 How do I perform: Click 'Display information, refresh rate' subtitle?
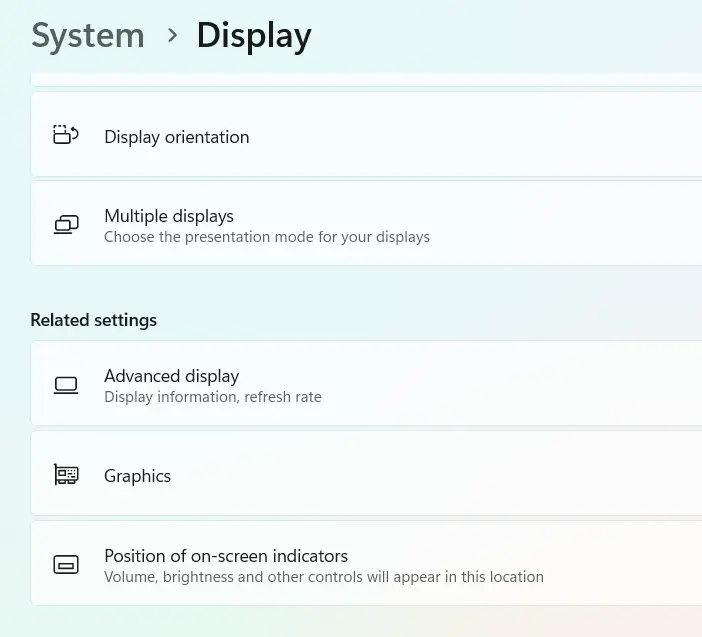(213, 398)
